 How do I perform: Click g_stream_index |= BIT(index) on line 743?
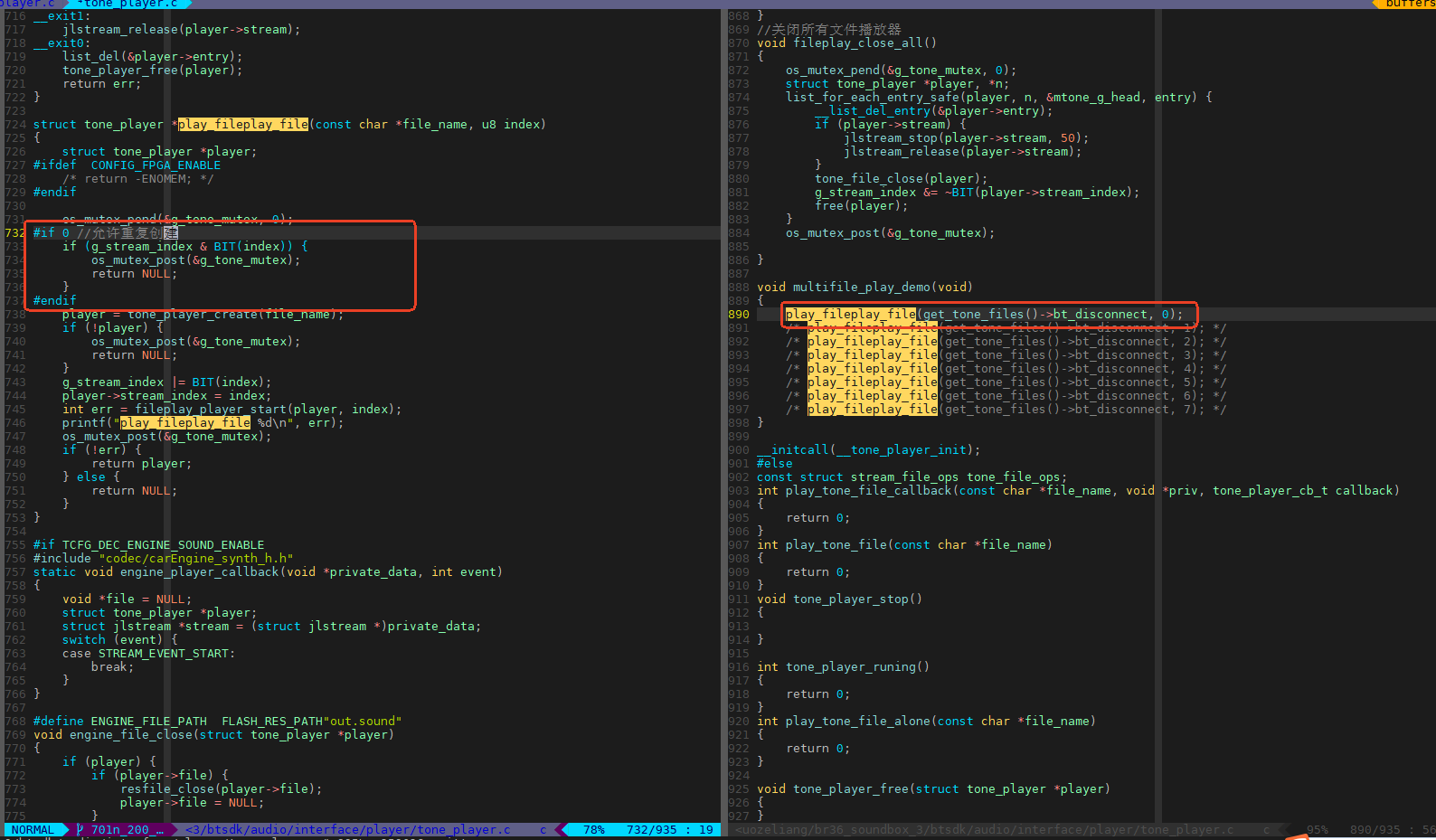166,382
